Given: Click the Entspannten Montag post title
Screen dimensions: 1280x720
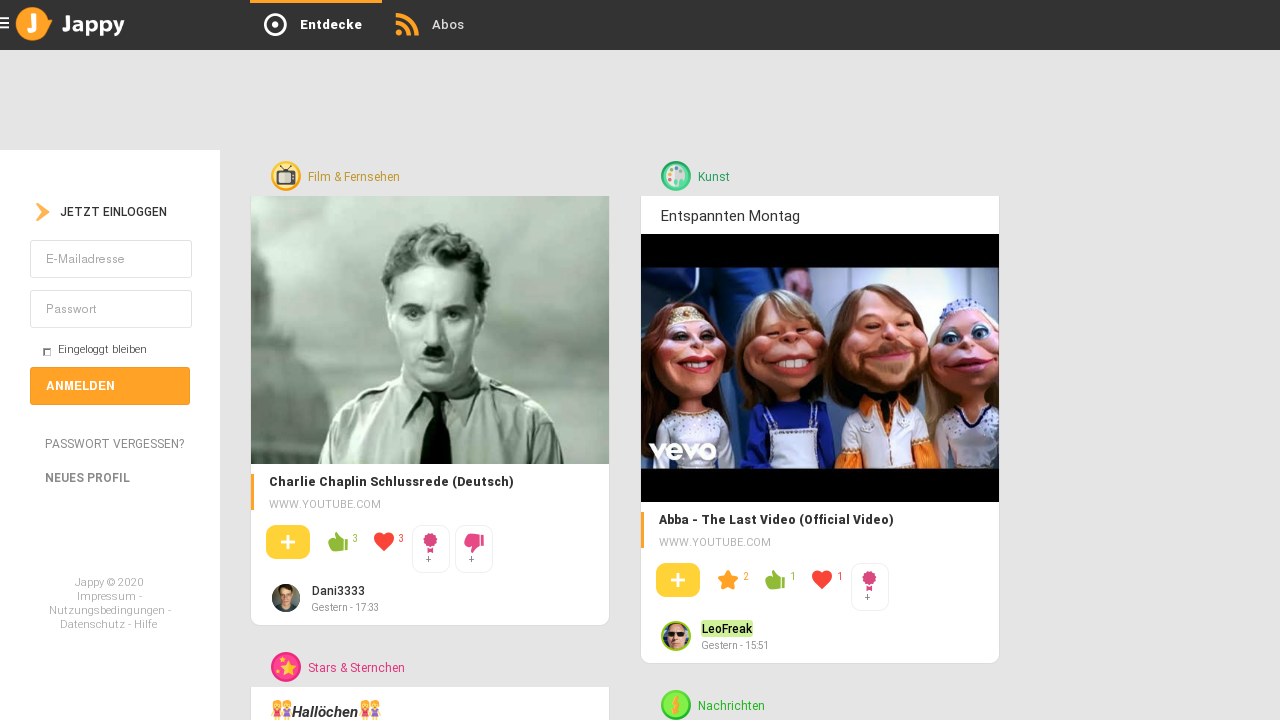Looking at the screenshot, I should point(730,216).
